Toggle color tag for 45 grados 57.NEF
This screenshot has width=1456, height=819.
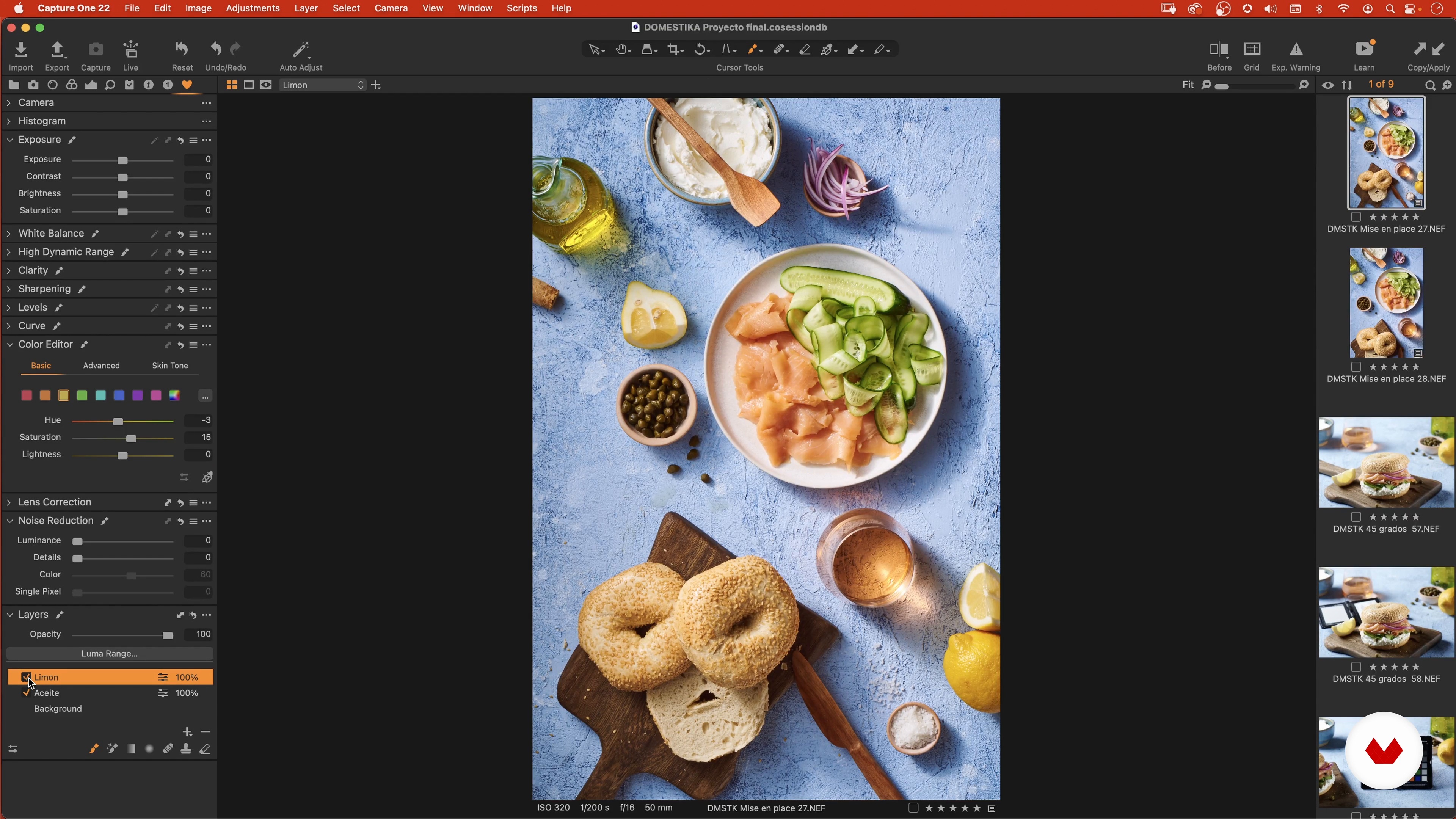click(x=1356, y=516)
